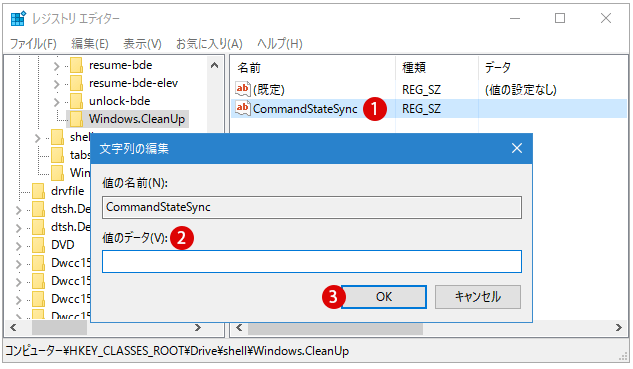Expand the DVD tree node
This screenshot has width=633, height=369.
[x=19, y=246]
